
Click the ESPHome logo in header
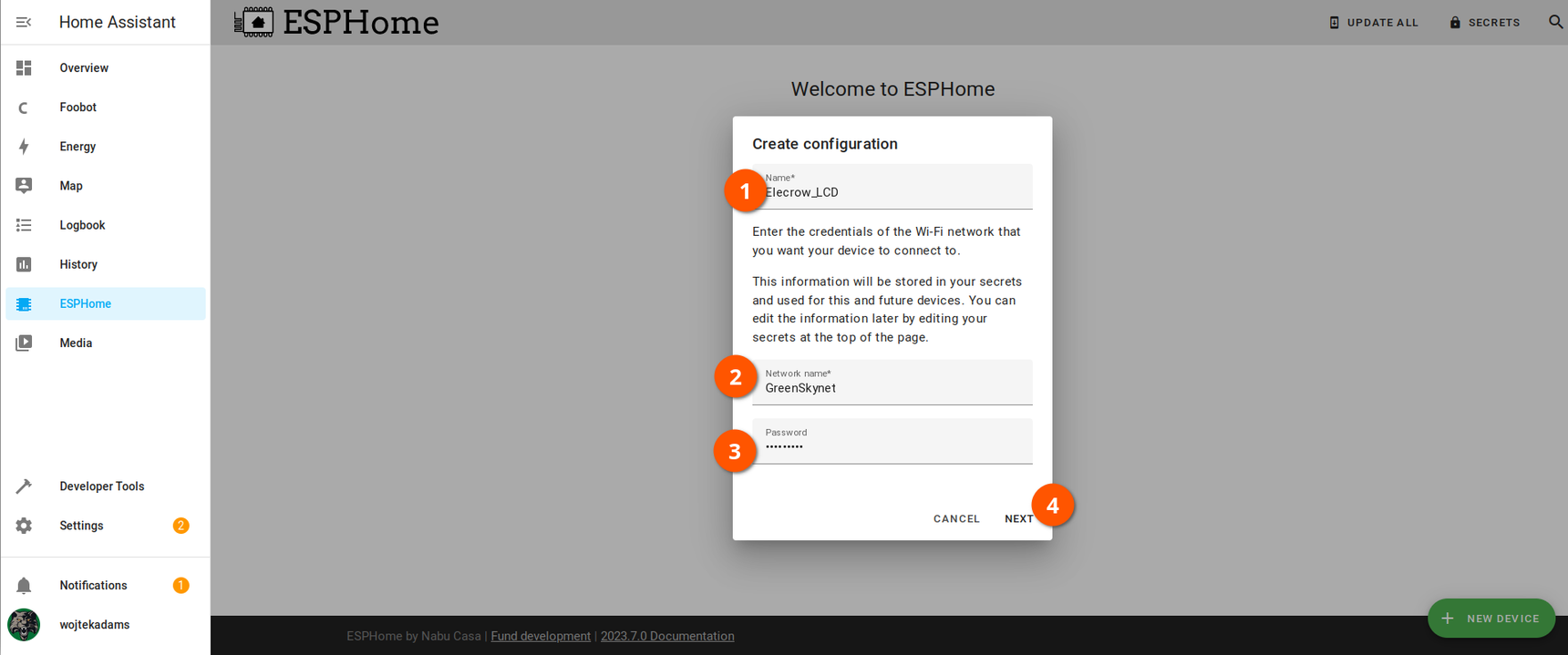pyautogui.click(x=336, y=22)
